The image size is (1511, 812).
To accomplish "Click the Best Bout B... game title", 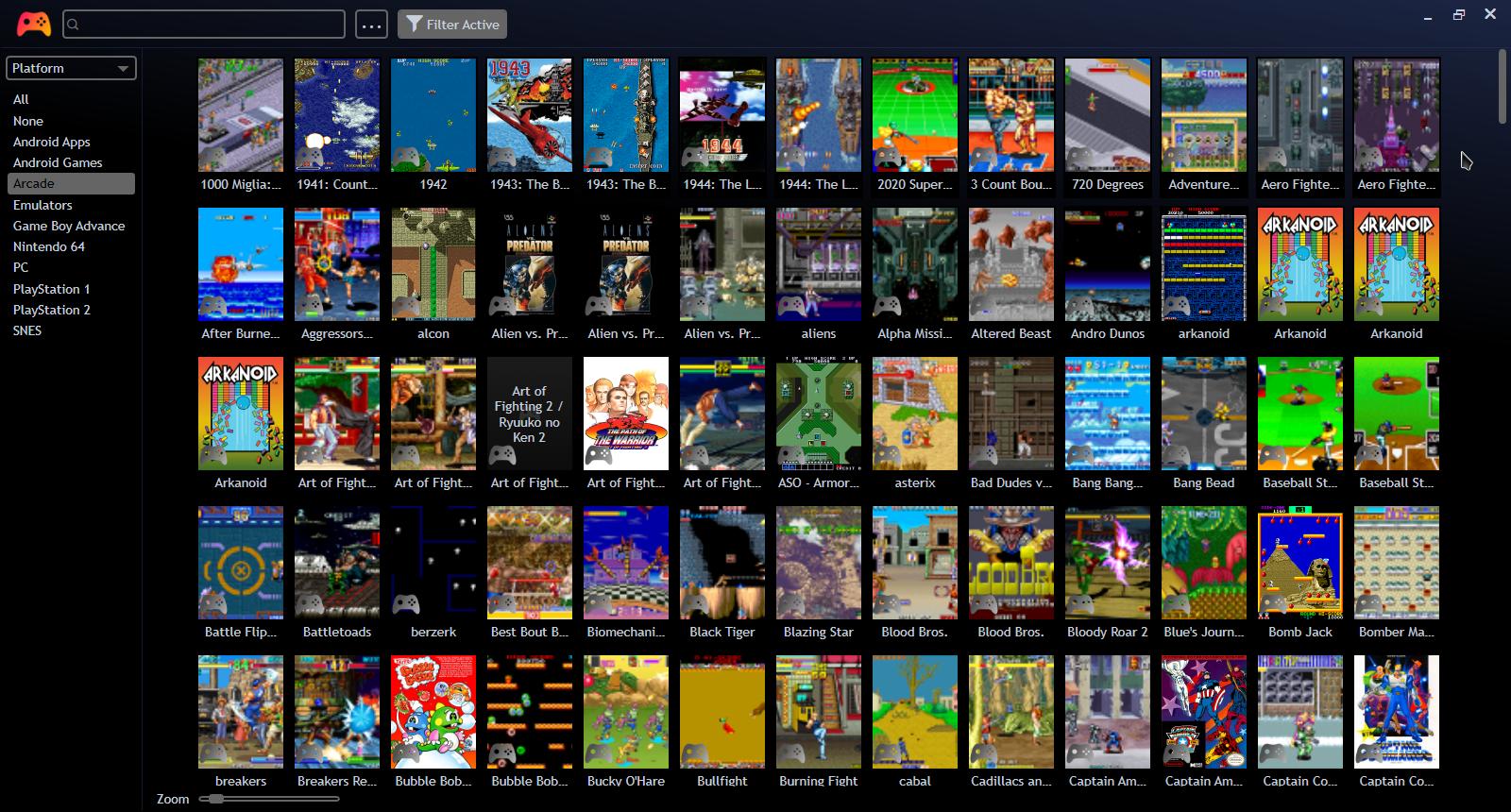I will coord(530,632).
